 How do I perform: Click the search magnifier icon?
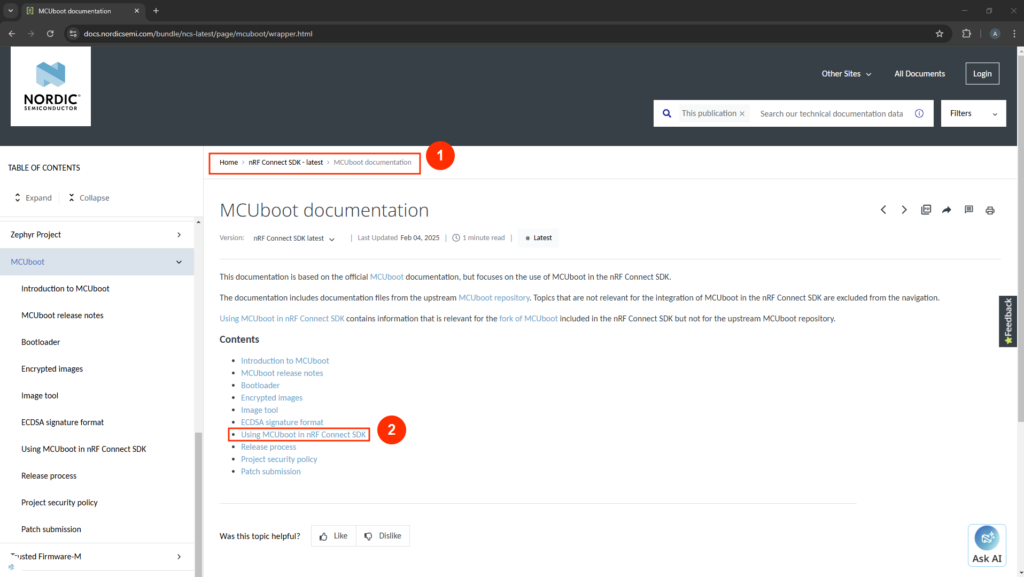666,114
